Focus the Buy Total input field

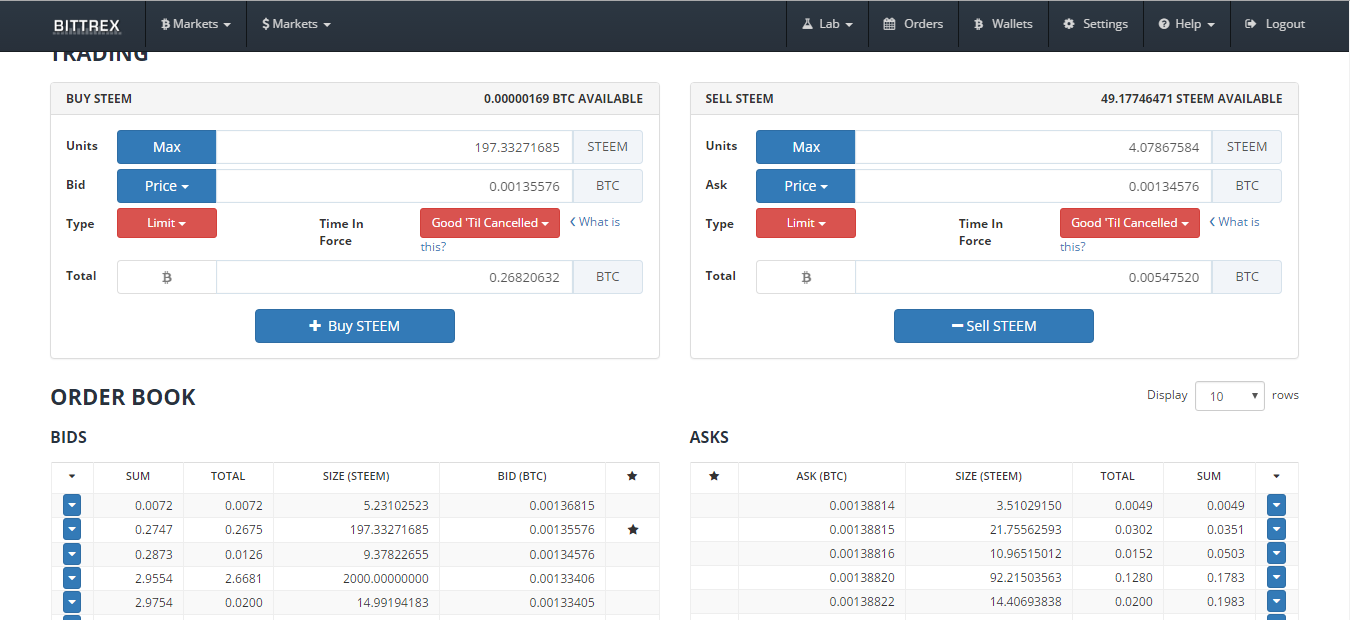[394, 277]
